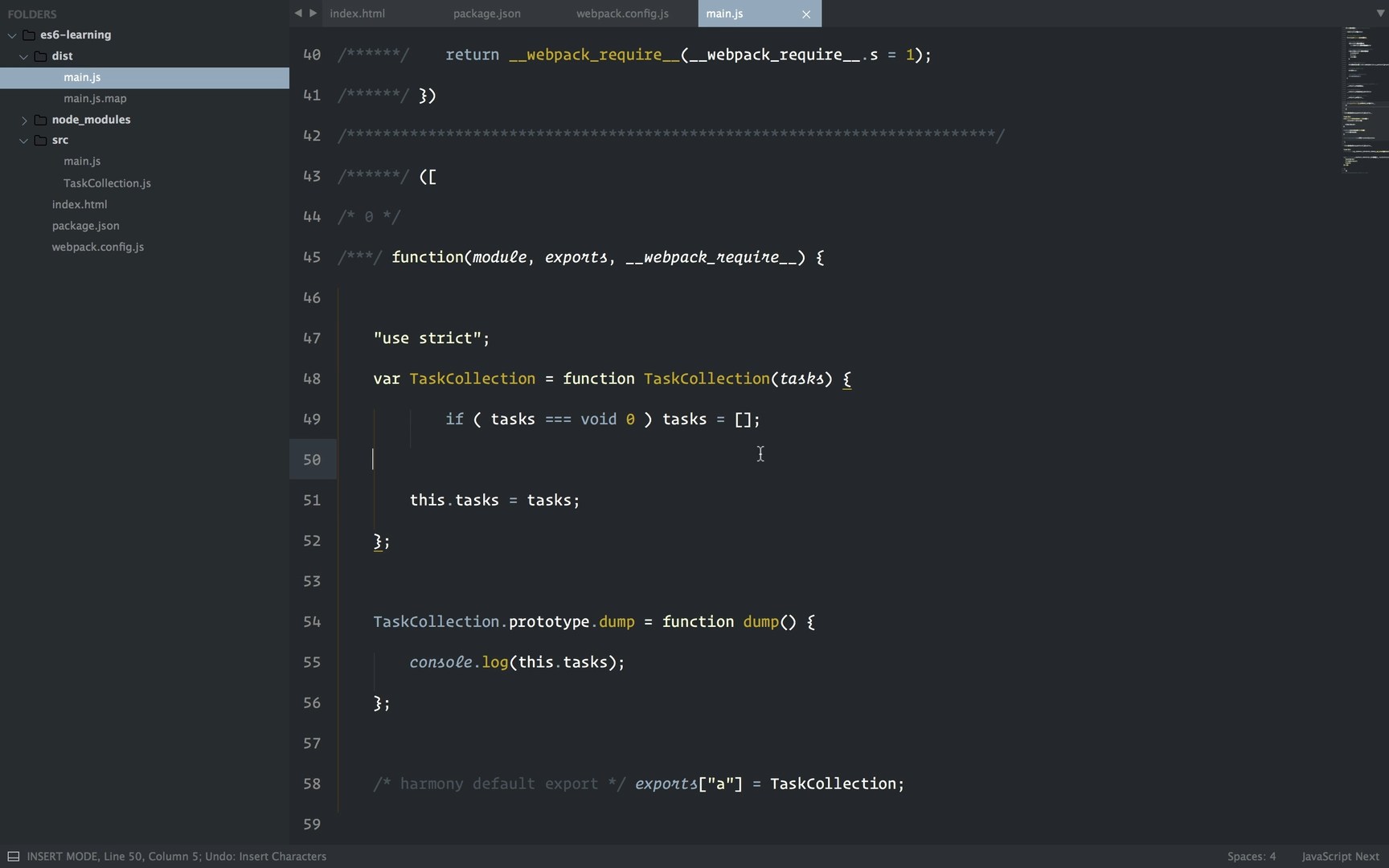
Task: Open main.js under the src folder
Action: point(82,161)
